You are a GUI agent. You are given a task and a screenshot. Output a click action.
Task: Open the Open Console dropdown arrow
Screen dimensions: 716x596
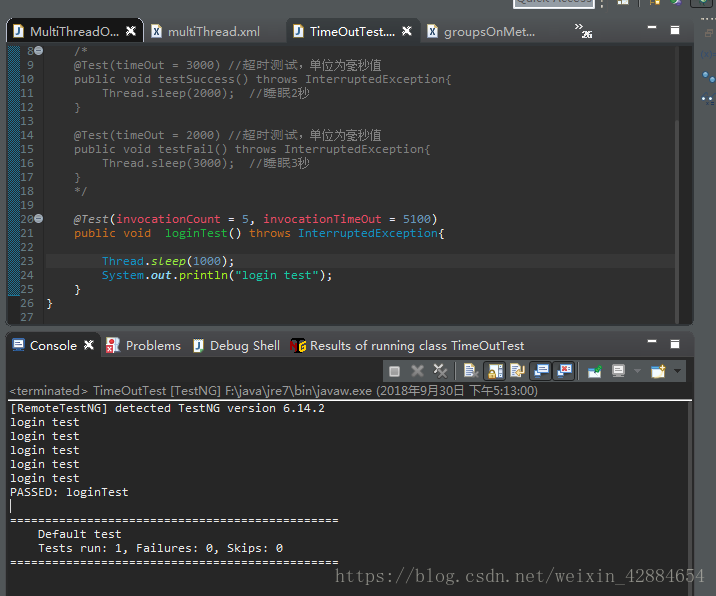[x=677, y=371]
